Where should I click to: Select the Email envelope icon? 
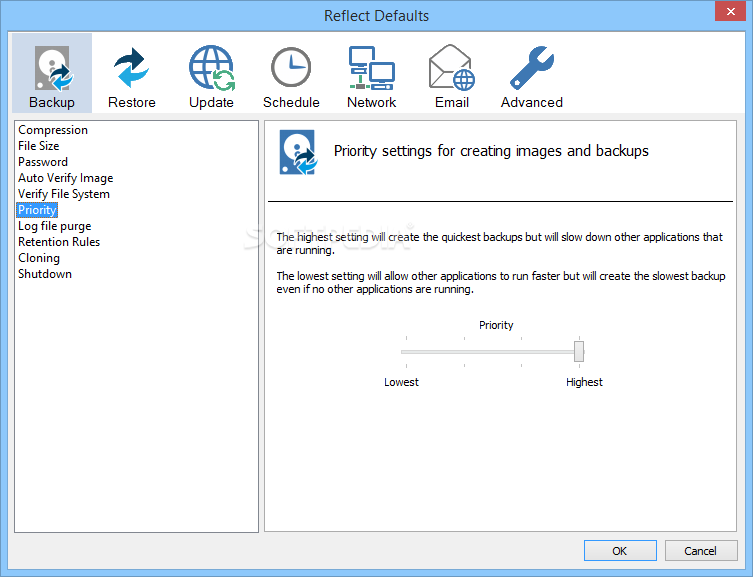[451, 68]
